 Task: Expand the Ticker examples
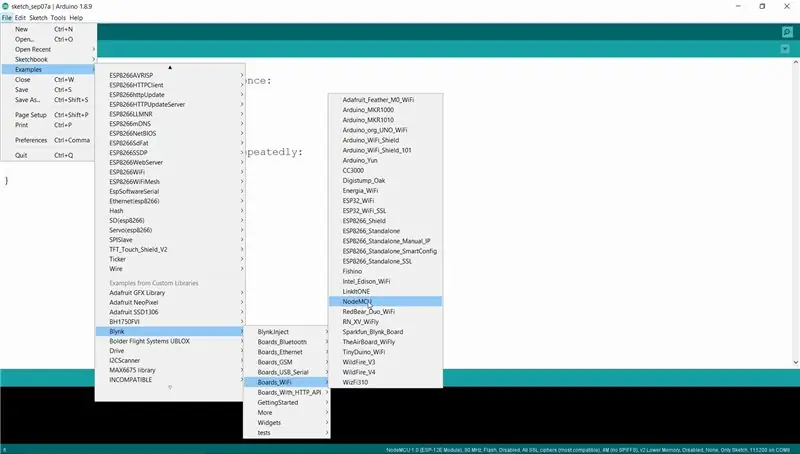(170, 259)
